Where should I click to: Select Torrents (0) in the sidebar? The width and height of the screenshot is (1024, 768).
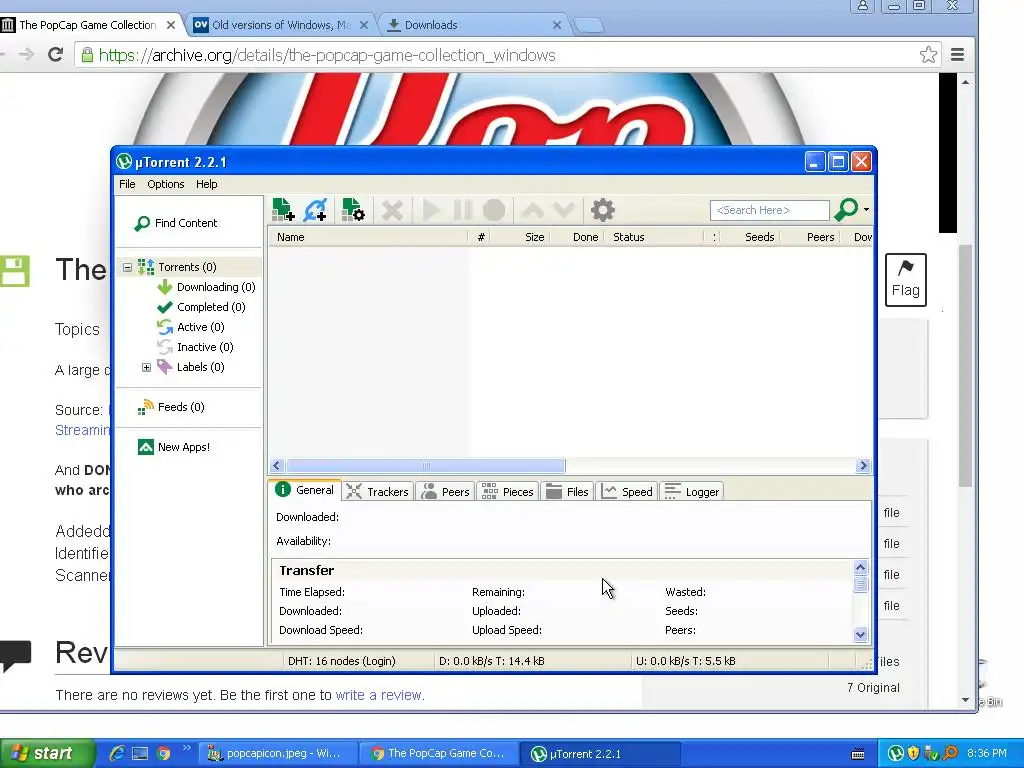[x=187, y=267]
